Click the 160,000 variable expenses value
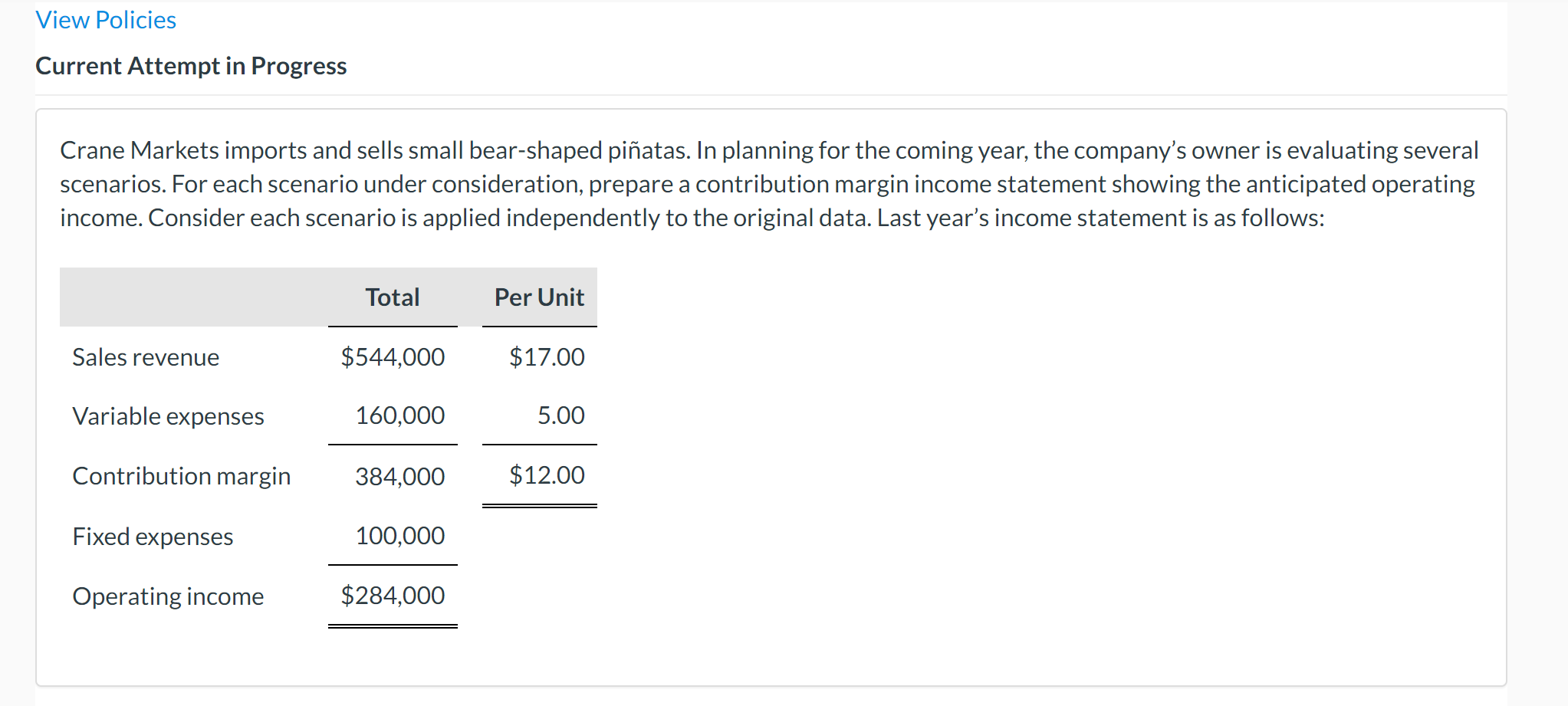This screenshot has width=1568, height=706. 399,415
